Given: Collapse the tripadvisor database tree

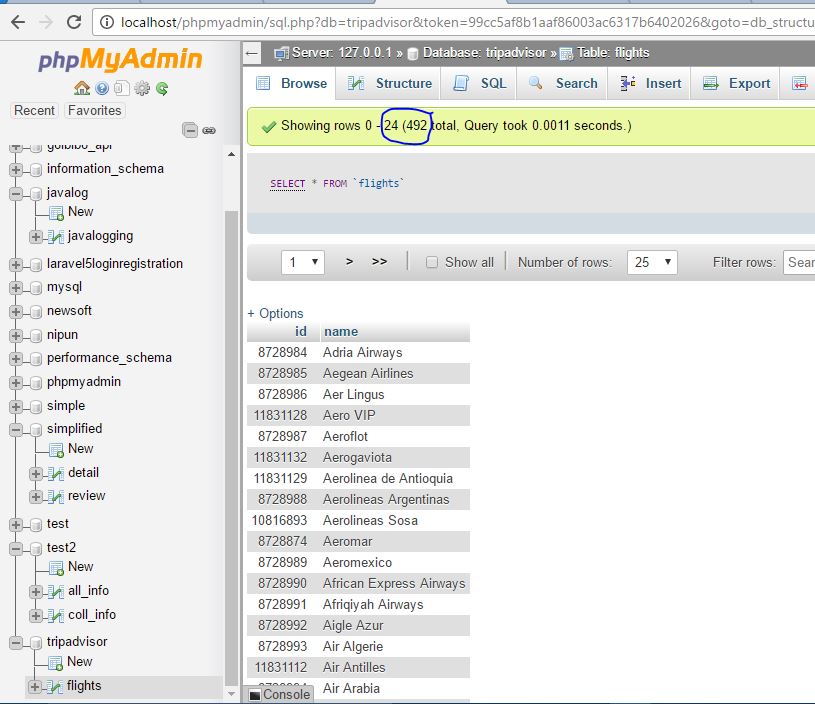Looking at the screenshot, I should coord(16,643).
